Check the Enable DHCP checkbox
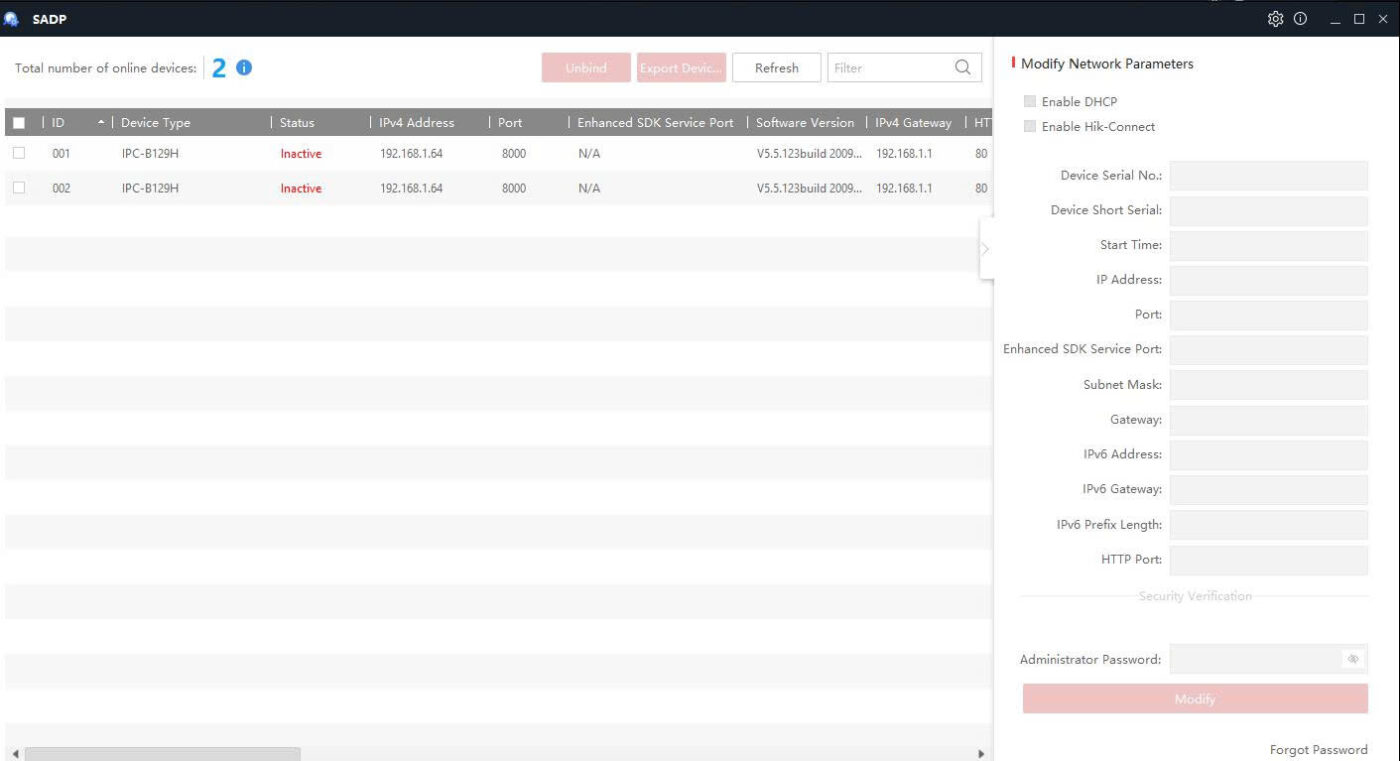 [x=1030, y=102]
